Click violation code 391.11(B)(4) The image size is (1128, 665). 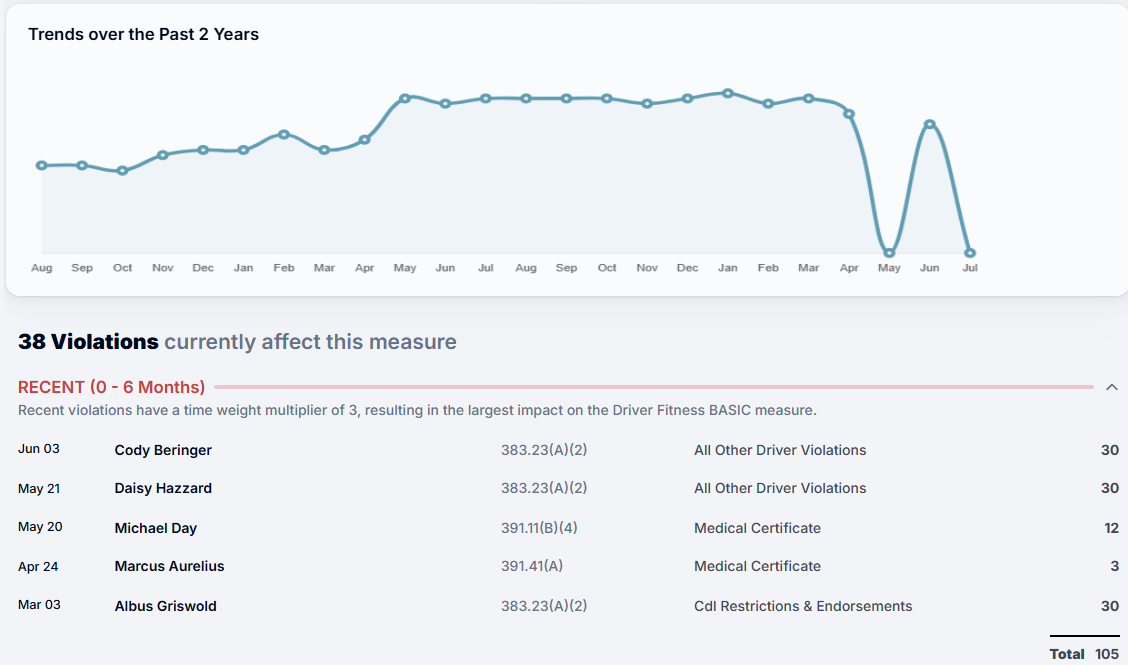(x=539, y=528)
